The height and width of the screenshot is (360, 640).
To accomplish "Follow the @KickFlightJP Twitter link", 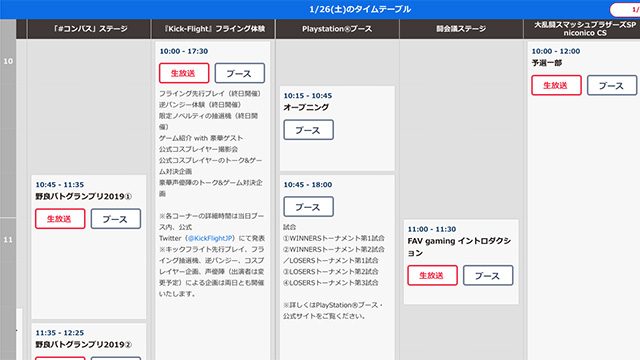I will (x=210, y=238).
